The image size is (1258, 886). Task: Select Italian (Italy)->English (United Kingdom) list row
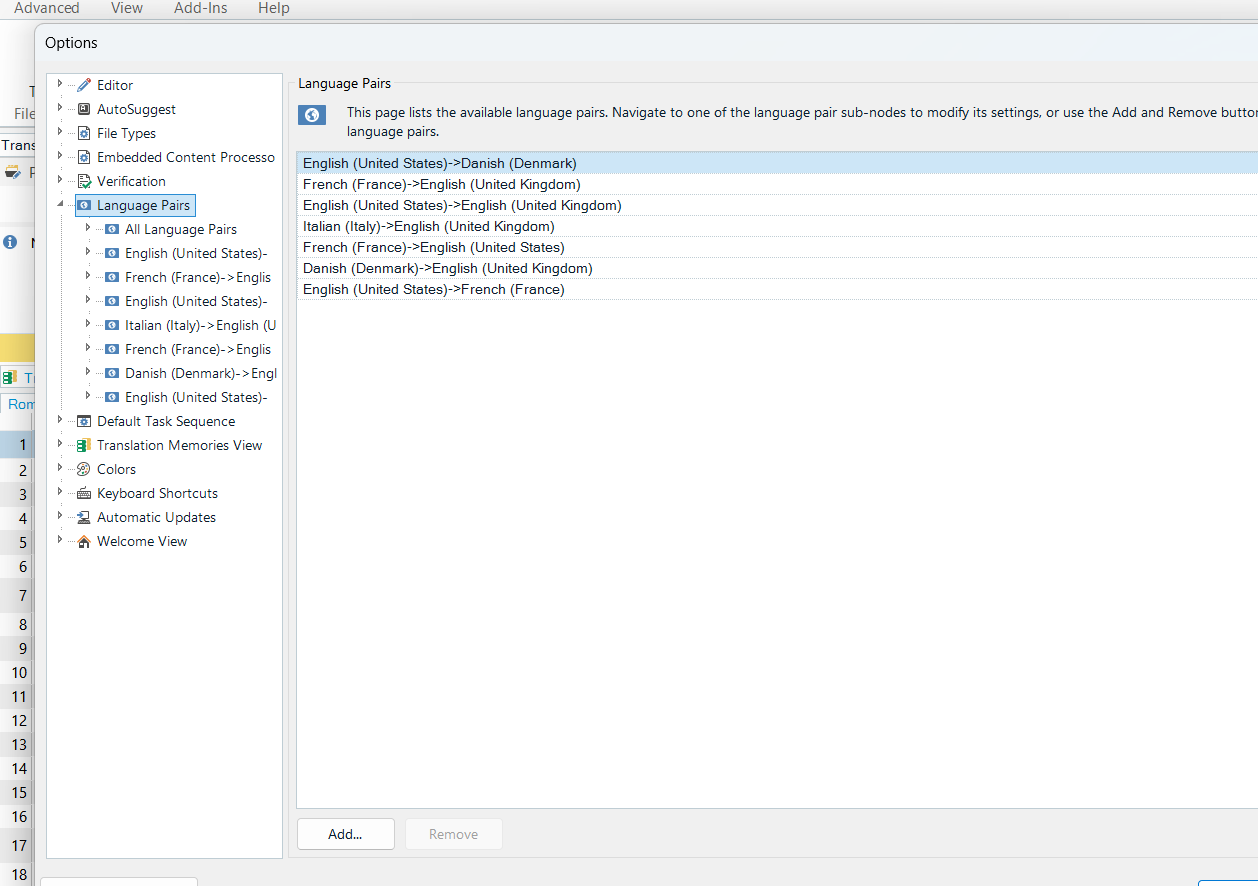[x=777, y=226]
